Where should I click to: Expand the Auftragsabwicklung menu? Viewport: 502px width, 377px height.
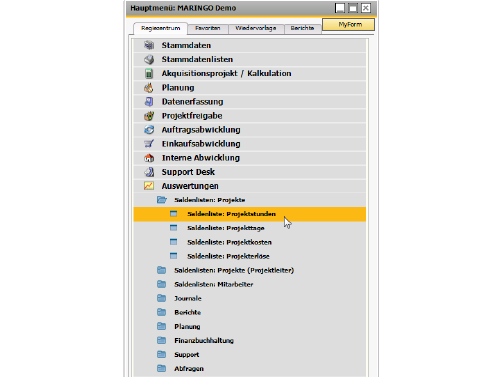tap(250, 130)
